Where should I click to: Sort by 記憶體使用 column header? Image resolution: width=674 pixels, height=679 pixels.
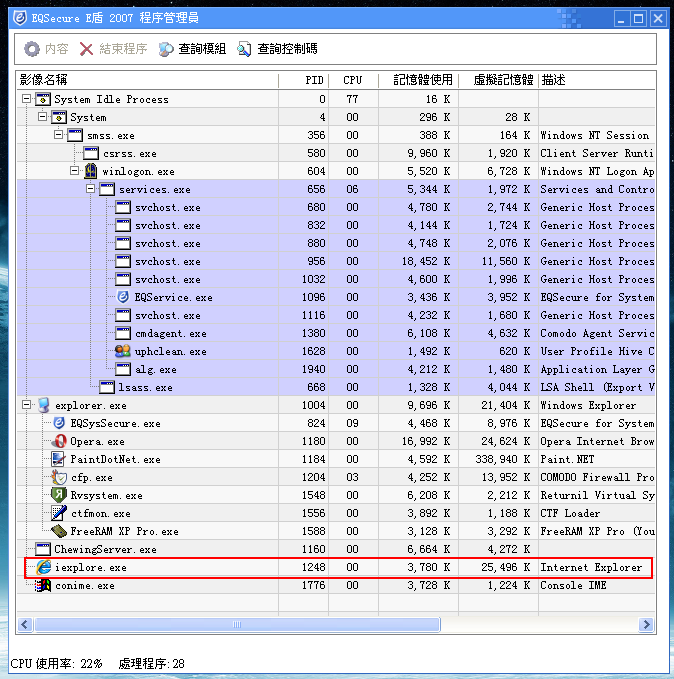click(x=418, y=80)
